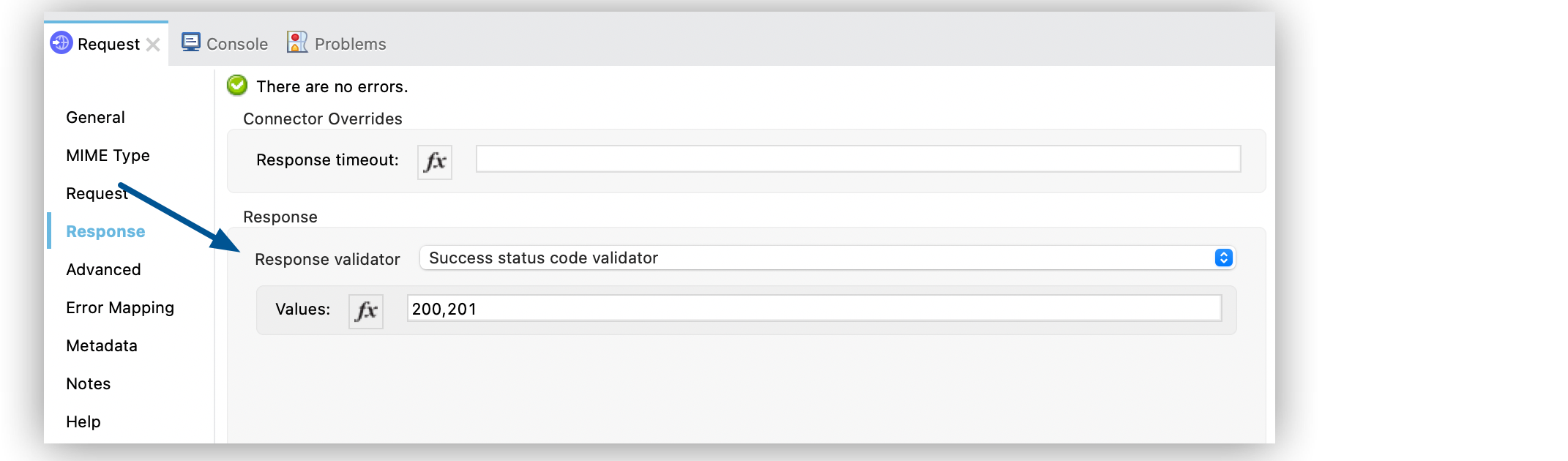Change Success status code validator selection
The width and height of the screenshot is (1568, 461).
[x=805, y=258]
